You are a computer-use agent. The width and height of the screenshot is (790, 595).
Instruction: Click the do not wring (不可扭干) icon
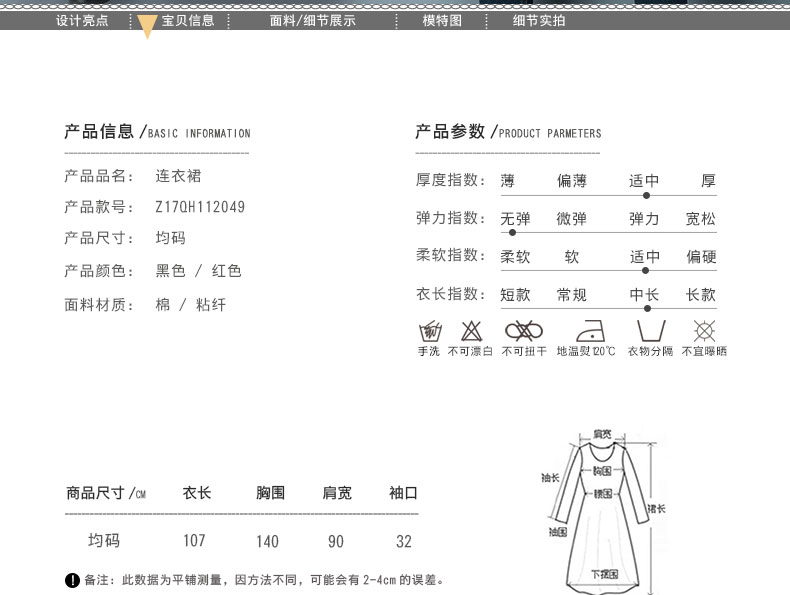coord(523,331)
